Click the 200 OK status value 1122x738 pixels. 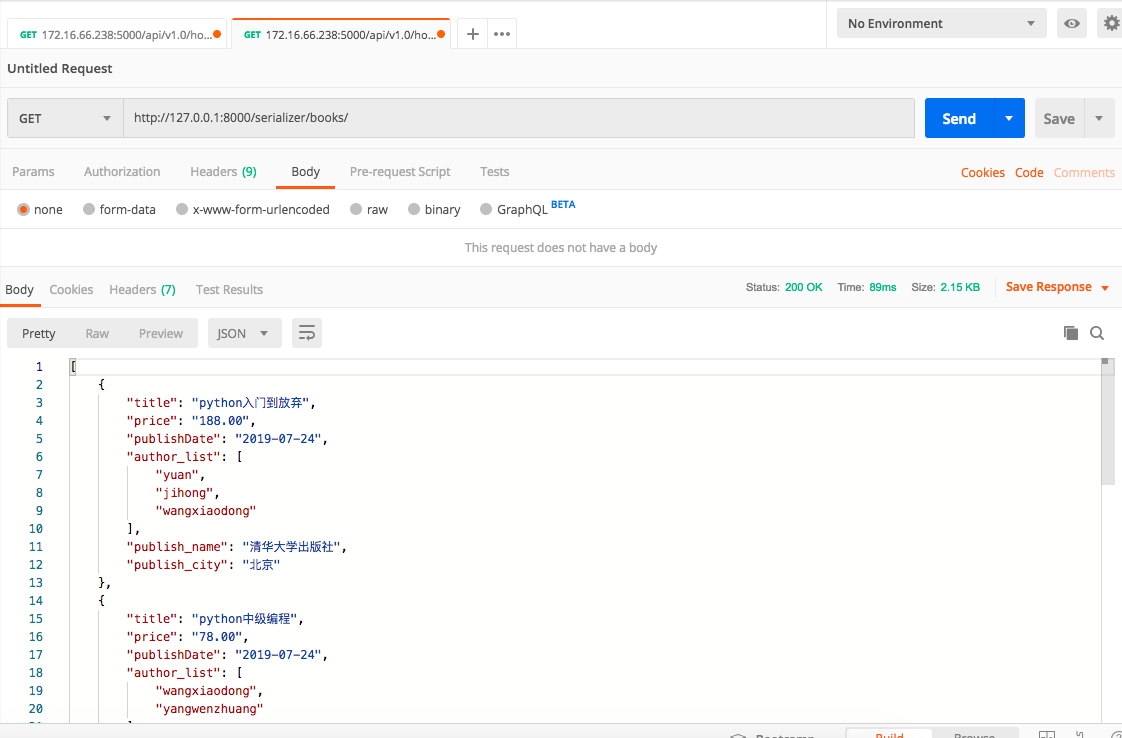[x=804, y=287]
